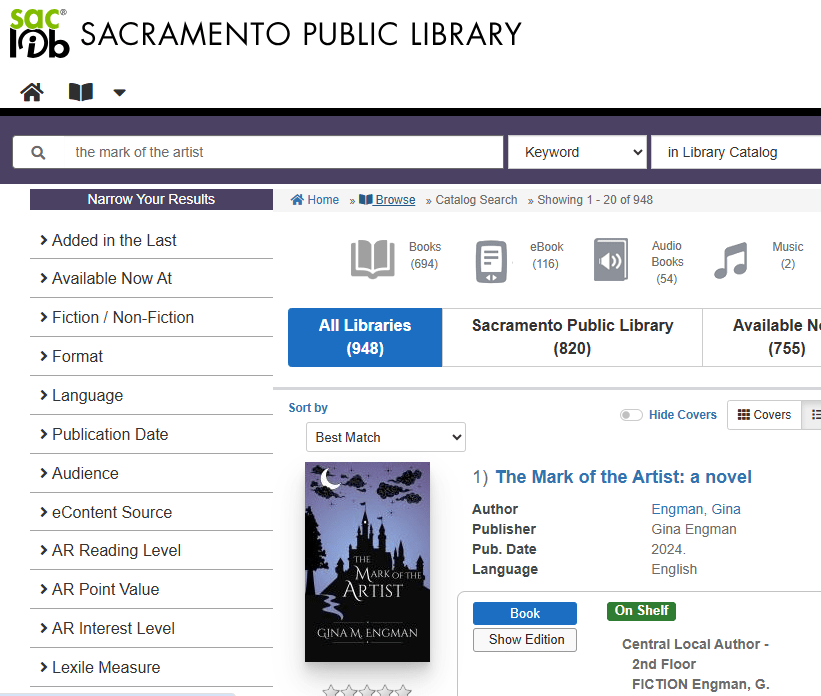Open the Best Match sort dropdown
The width and height of the screenshot is (821, 696).
[386, 437]
